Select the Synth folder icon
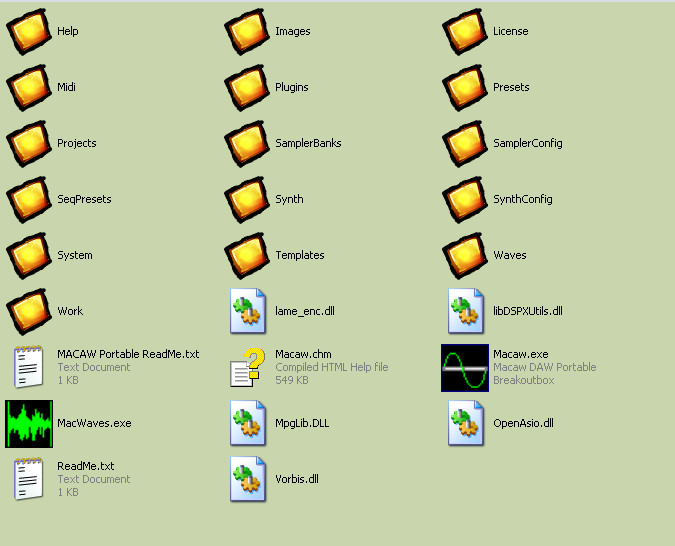Image resolution: width=675 pixels, height=546 pixels. click(x=247, y=199)
